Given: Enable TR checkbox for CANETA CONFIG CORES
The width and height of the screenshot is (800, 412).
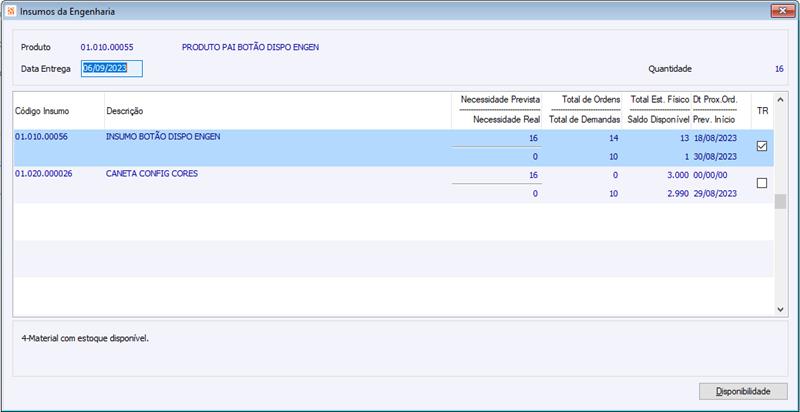Looking at the screenshot, I should [762, 183].
